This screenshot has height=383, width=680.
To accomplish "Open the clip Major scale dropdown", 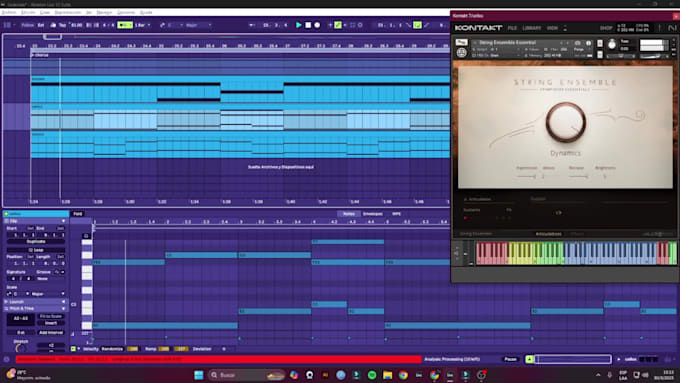I will pyautogui.click(x=48, y=294).
